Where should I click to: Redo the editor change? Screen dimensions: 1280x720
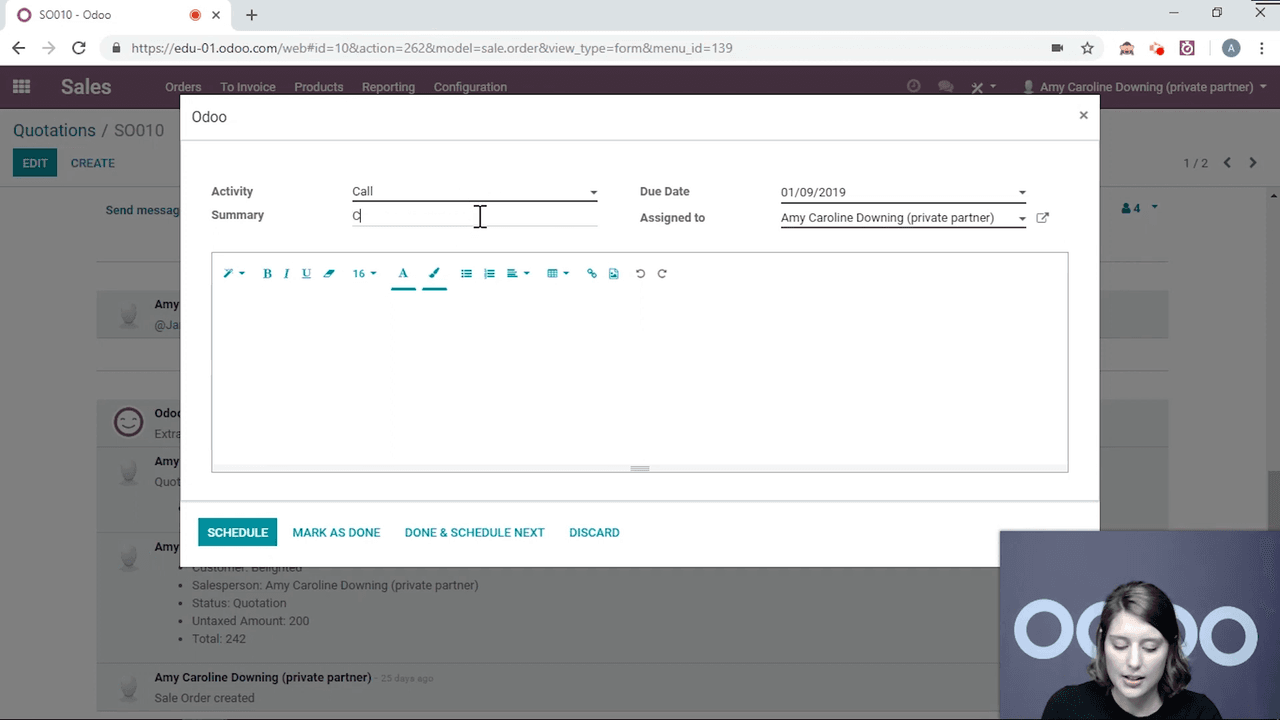click(662, 274)
